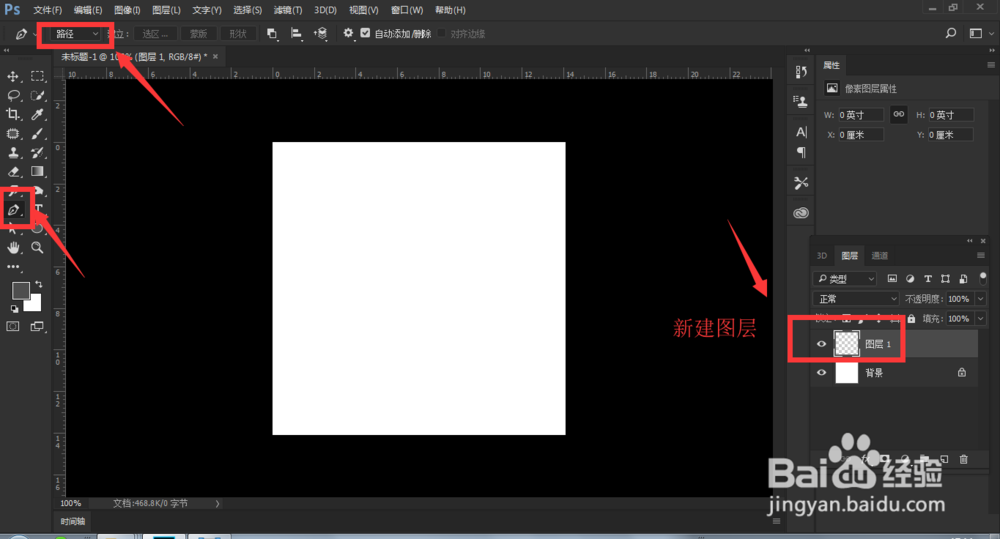Open the 文件(F) menu
Viewport: 1000px width, 539px height.
[47, 10]
